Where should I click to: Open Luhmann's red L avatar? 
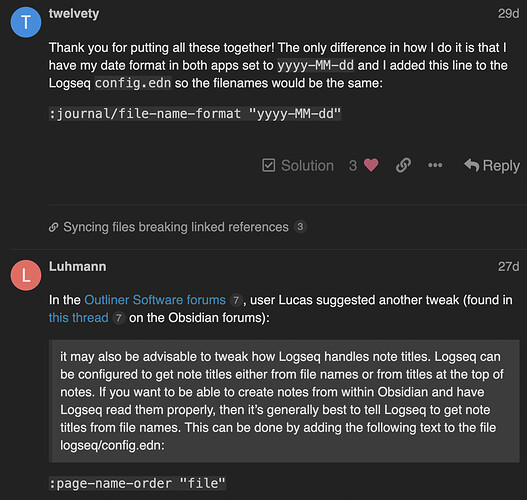[x=26, y=275]
